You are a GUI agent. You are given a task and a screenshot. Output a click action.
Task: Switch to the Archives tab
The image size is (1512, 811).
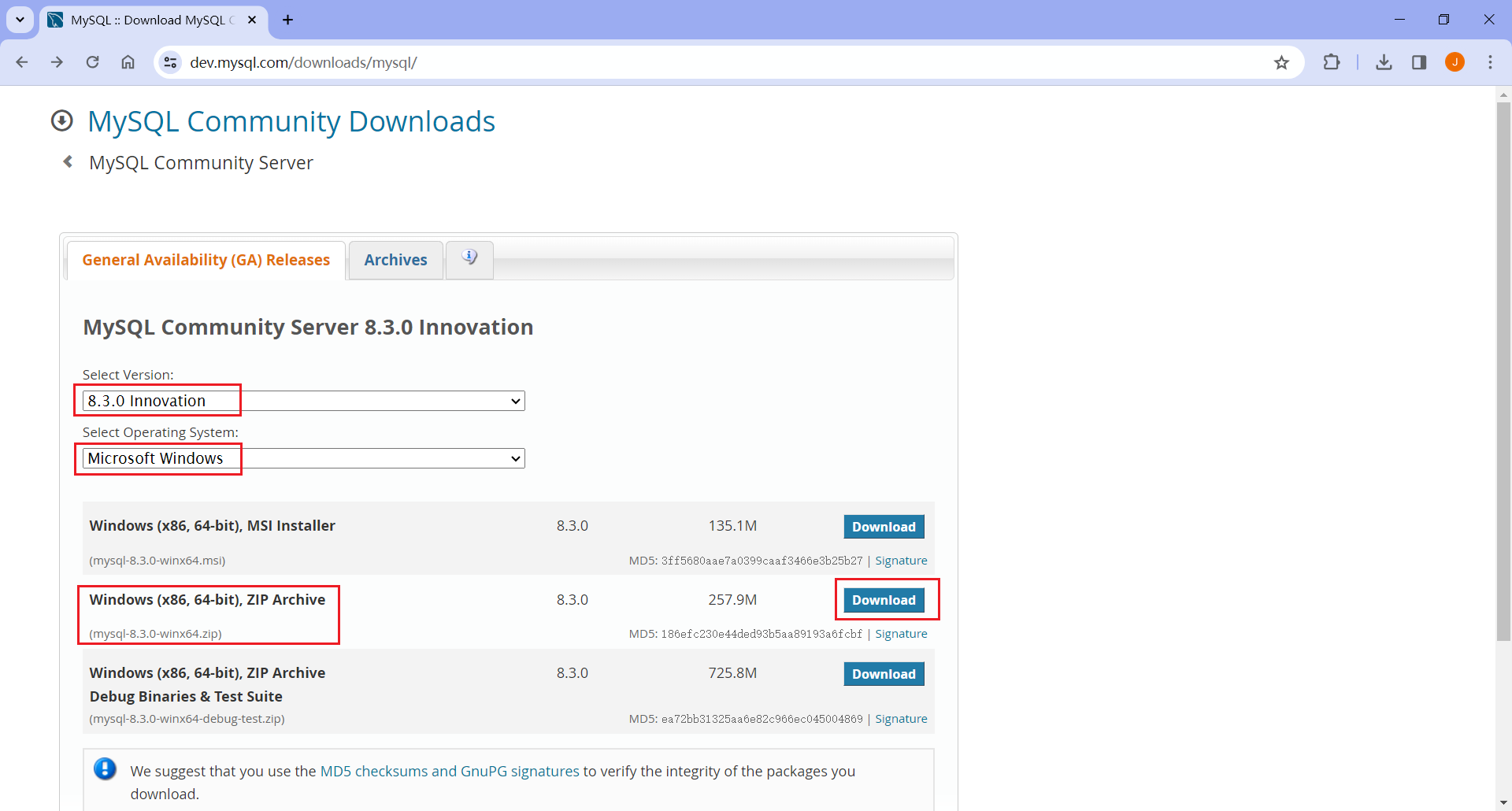point(395,260)
